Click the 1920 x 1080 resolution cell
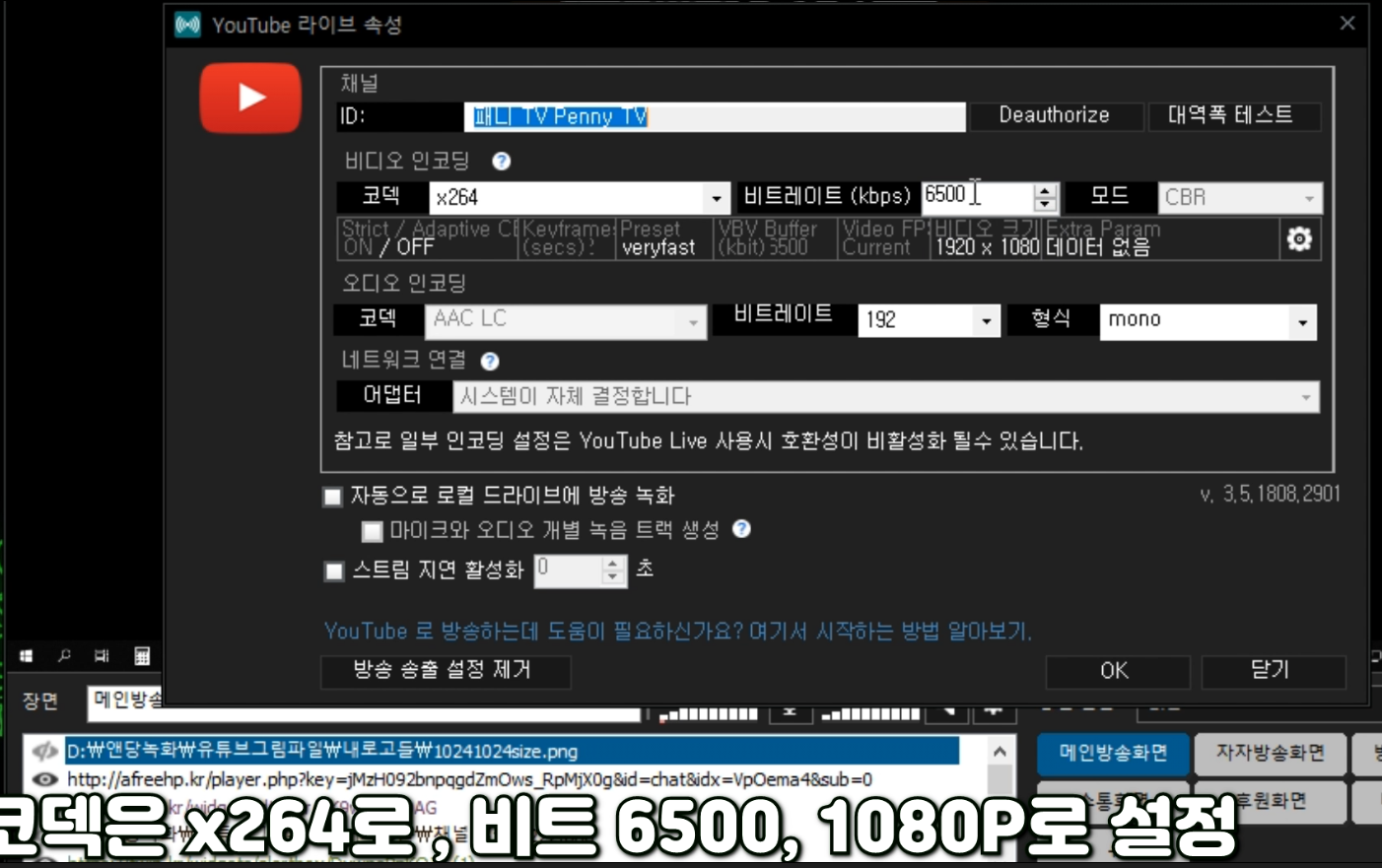The height and width of the screenshot is (868, 1382). coord(986,238)
